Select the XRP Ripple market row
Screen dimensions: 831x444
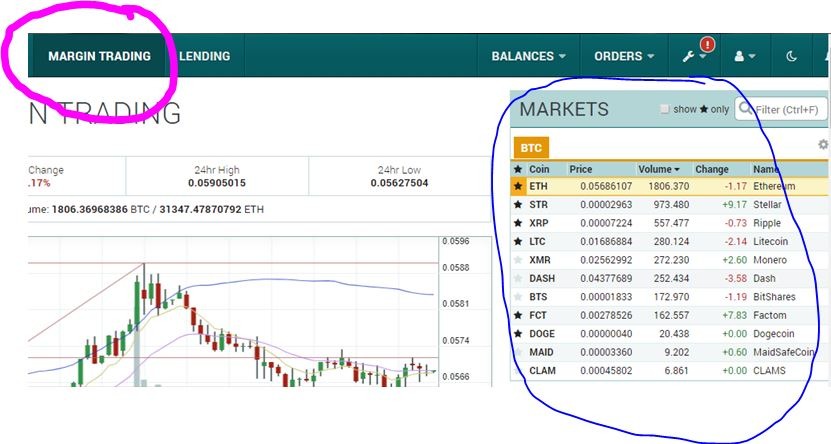[669, 223]
